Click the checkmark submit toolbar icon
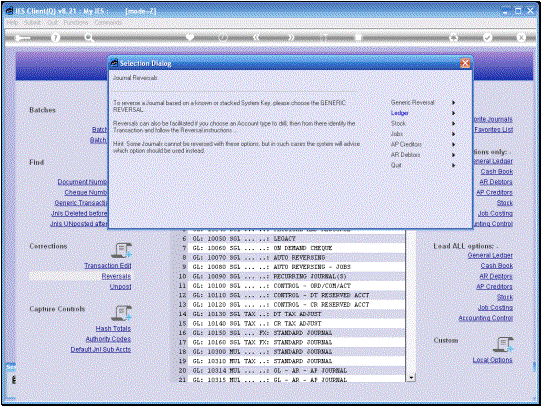The image size is (541, 406). pos(488,38)
